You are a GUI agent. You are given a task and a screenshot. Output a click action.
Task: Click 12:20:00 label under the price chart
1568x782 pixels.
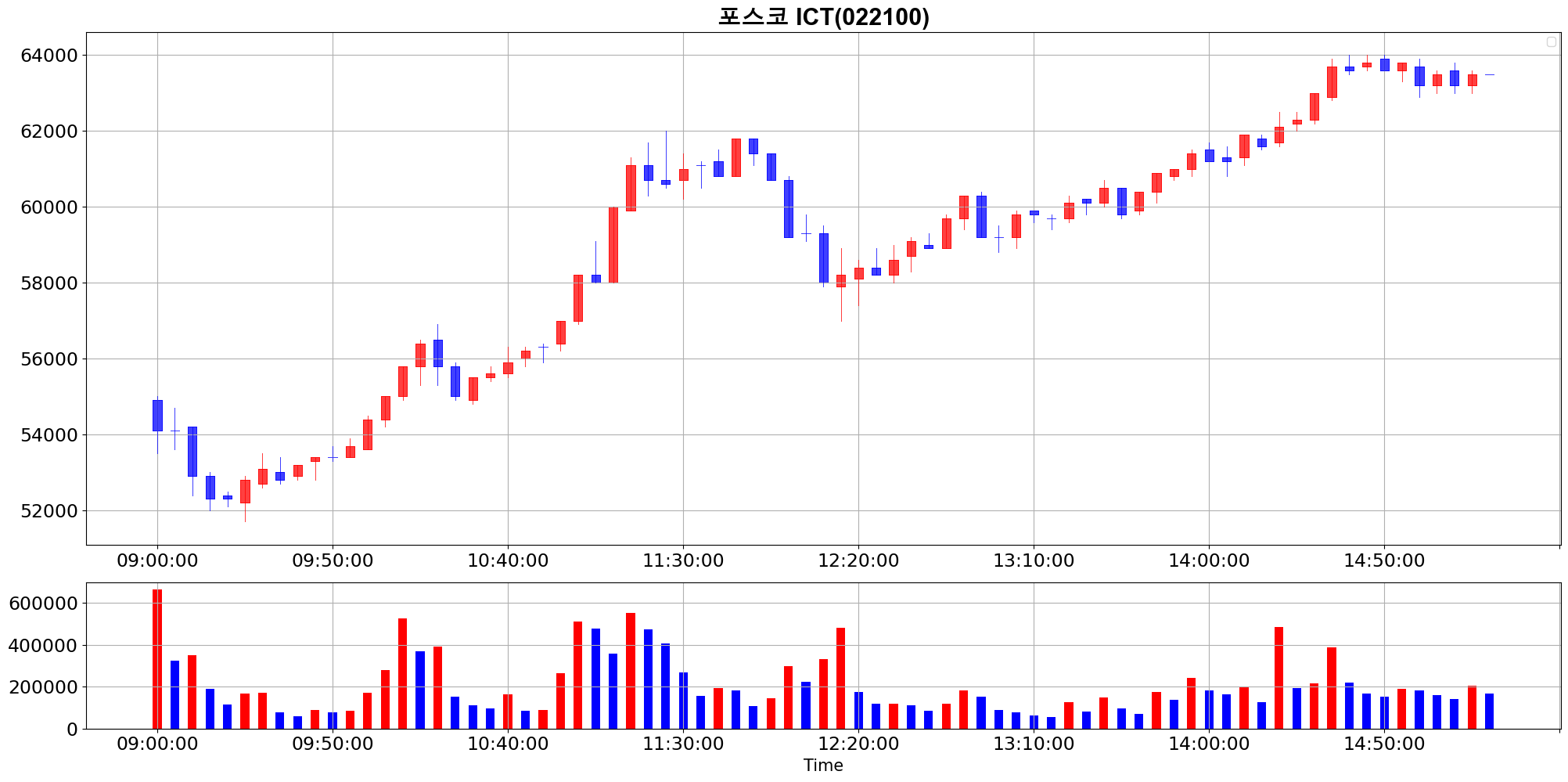coord(858,560)
